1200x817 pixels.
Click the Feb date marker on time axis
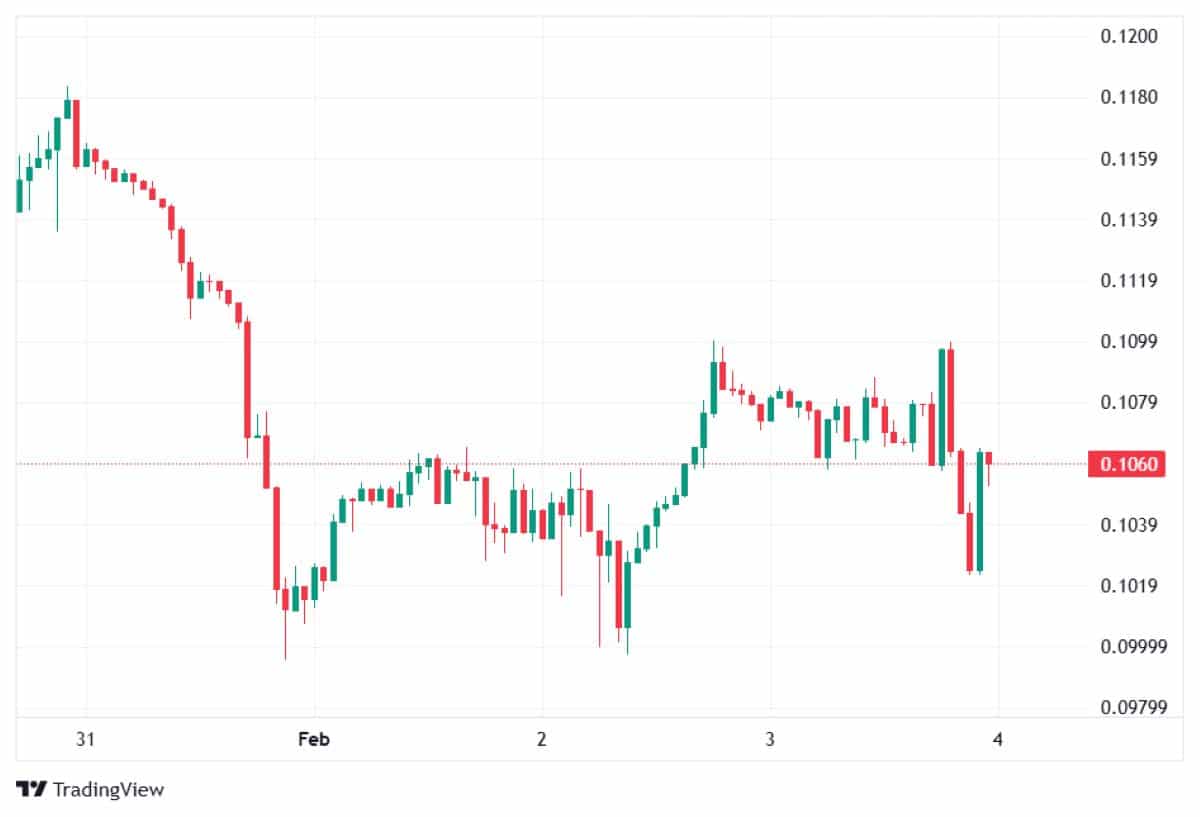[x=313, y=740]
